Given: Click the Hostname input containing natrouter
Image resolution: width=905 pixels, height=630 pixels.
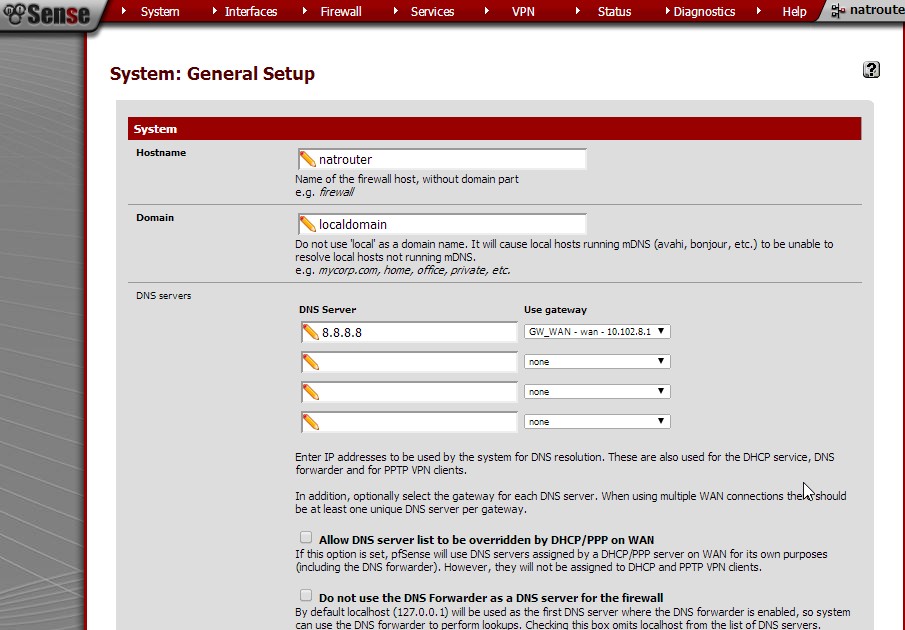Looking at the screenshot, I should [450, 159].
